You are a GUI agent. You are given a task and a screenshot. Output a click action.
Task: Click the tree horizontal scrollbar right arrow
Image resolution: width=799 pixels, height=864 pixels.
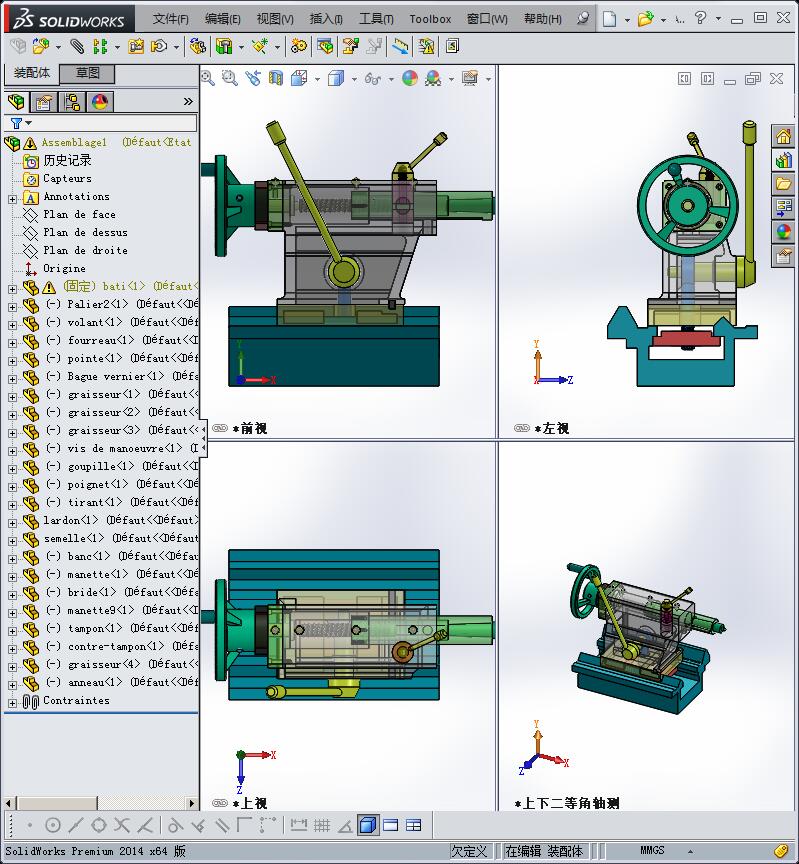click(191, 803)
